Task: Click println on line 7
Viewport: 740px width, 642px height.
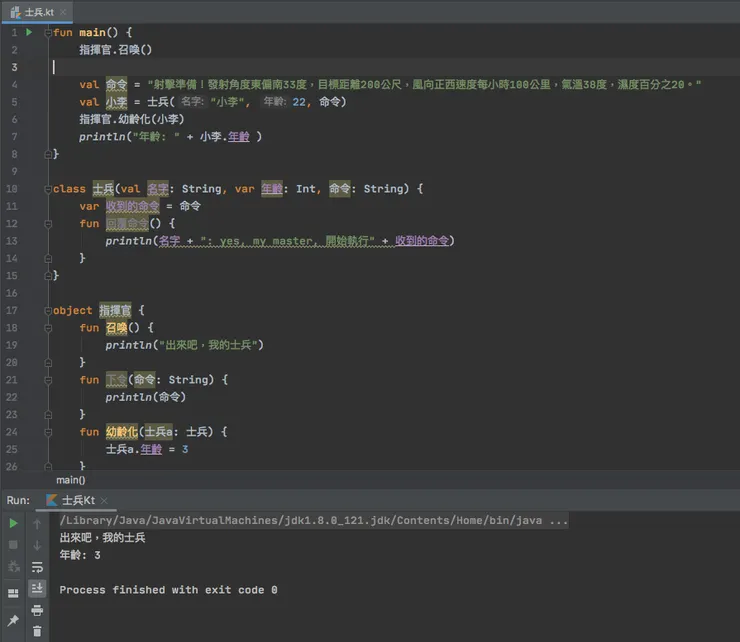Action: pyautogui.click(x=102, y=137)
